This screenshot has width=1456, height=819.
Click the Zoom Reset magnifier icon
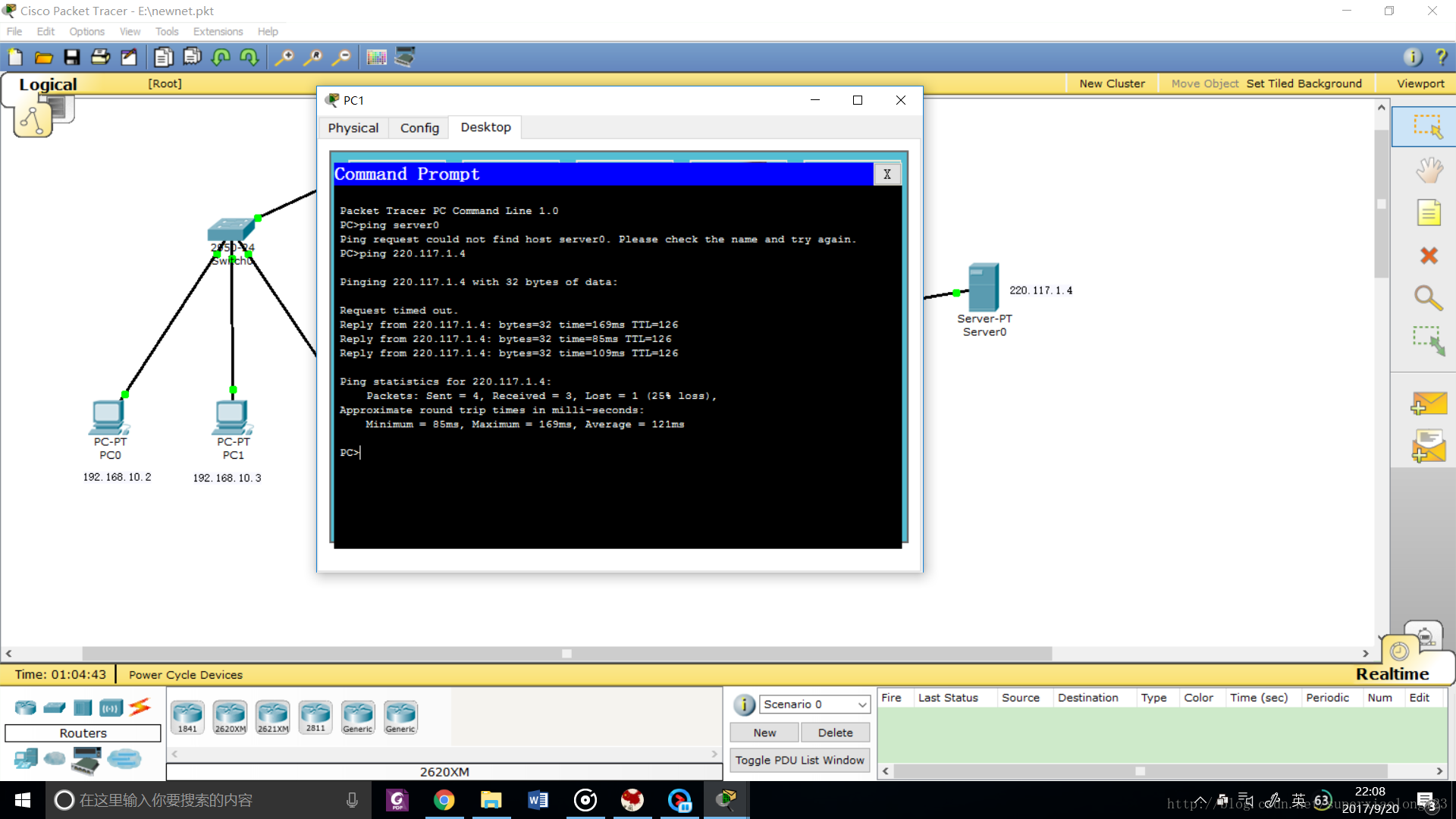(x=312, y=57)
